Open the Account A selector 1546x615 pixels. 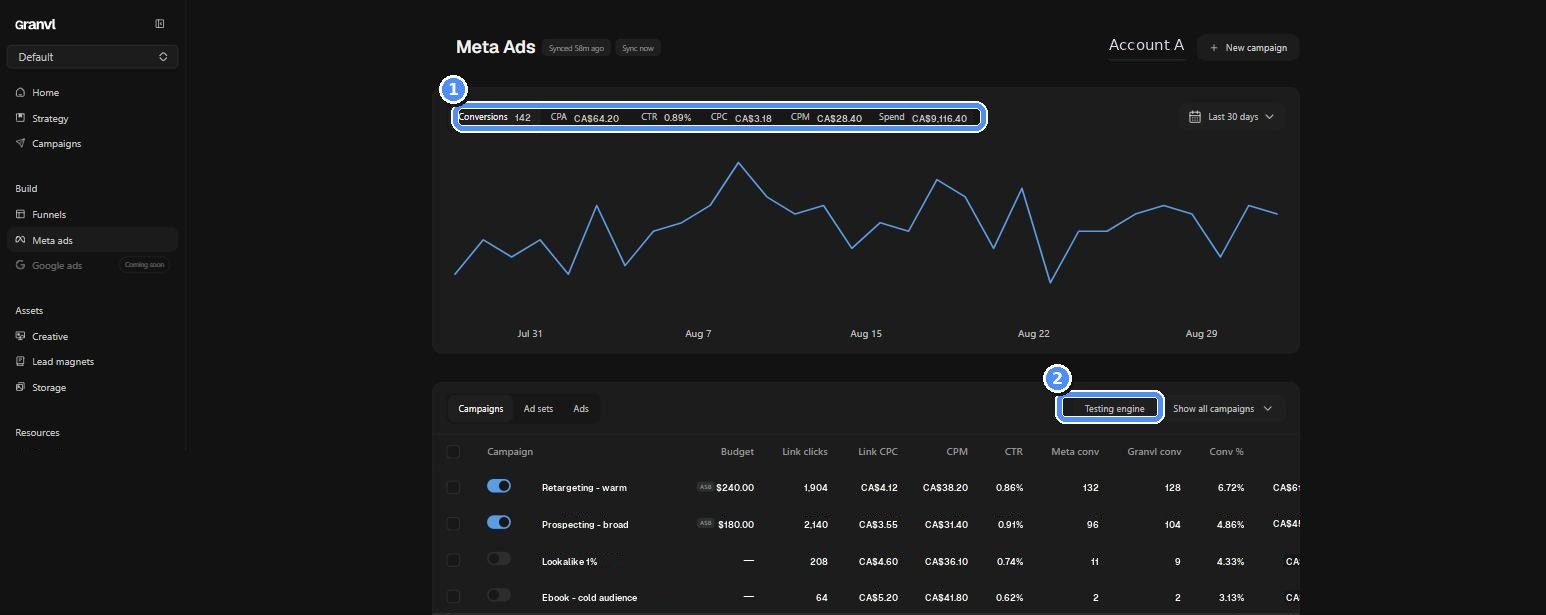coord(1146,45)
